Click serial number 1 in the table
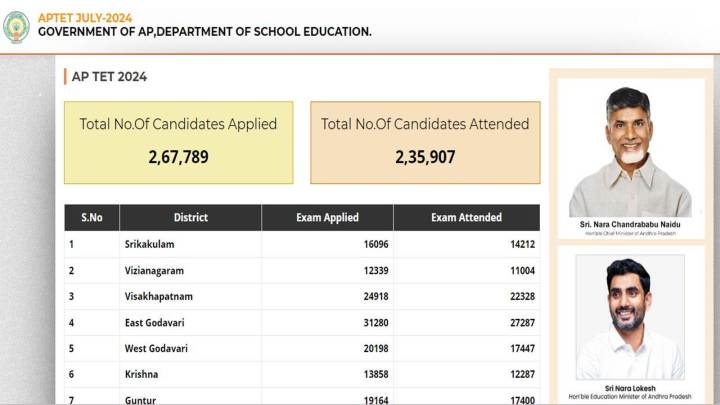 pos(71,244)
